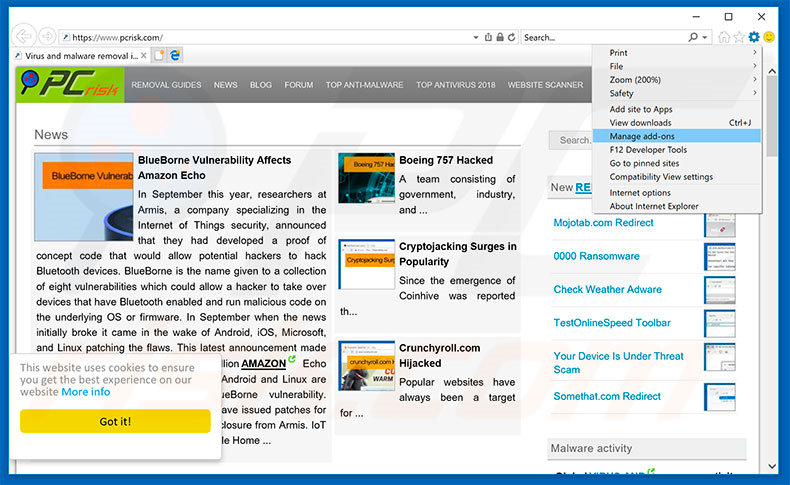Viewport: 790px width, 485px height.
Task: Open BLOG nav item
Action: pyautogui.click(x=260, y=85)
